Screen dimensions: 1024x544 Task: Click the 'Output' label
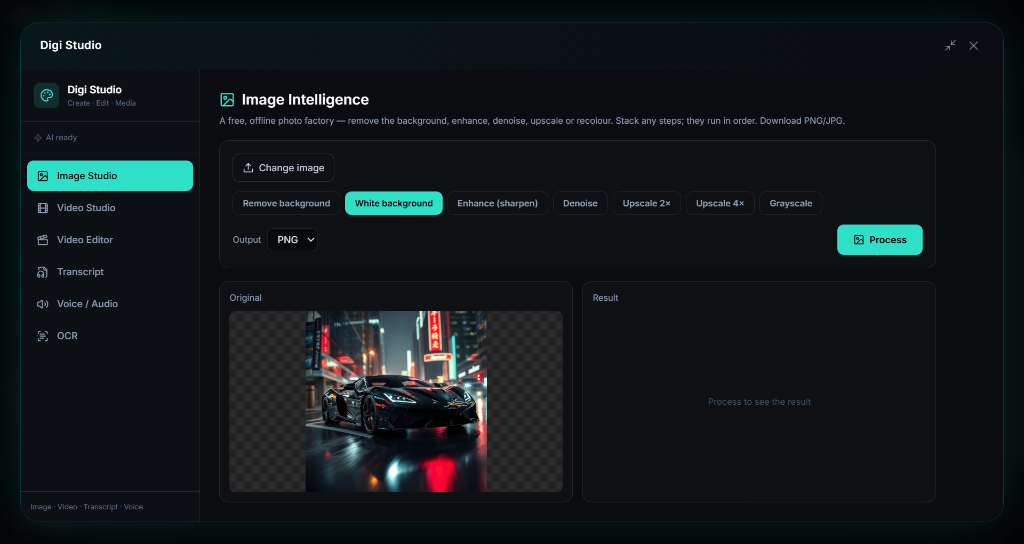click(247, 240)
